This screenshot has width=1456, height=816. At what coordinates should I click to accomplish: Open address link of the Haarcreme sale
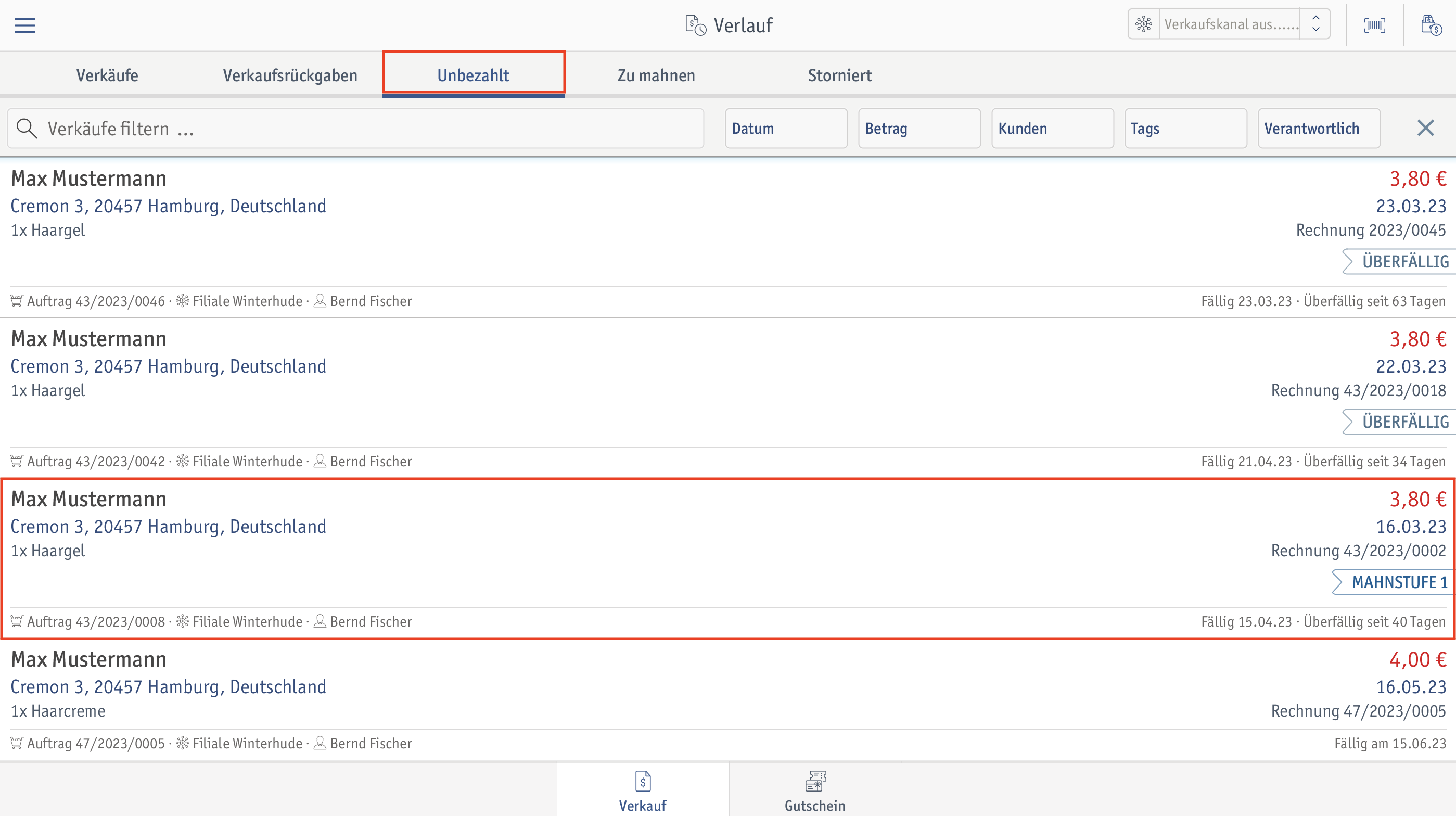click(x=169, y=686)
